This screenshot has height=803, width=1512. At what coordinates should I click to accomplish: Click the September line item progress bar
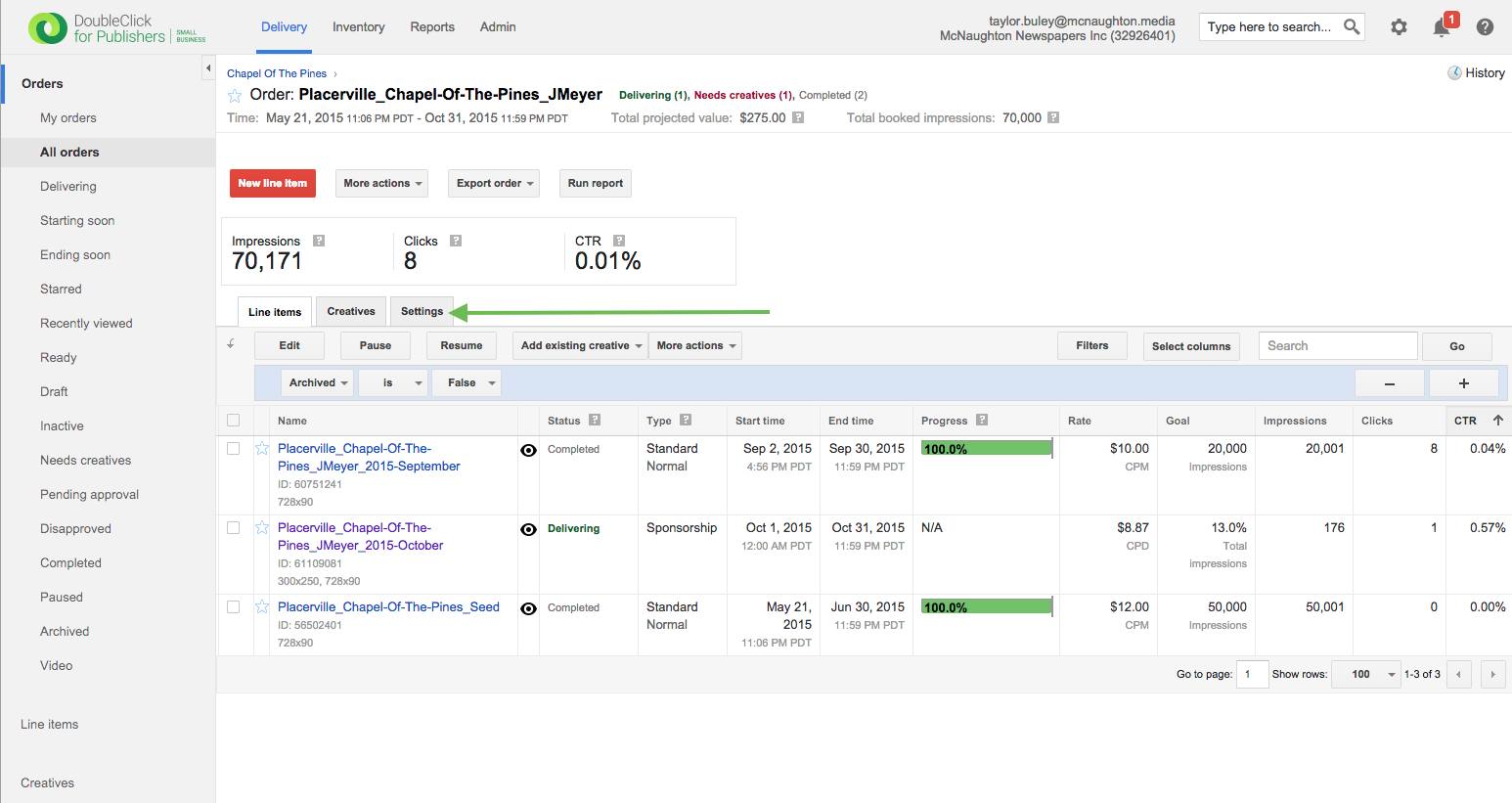(x=986, y=449)
